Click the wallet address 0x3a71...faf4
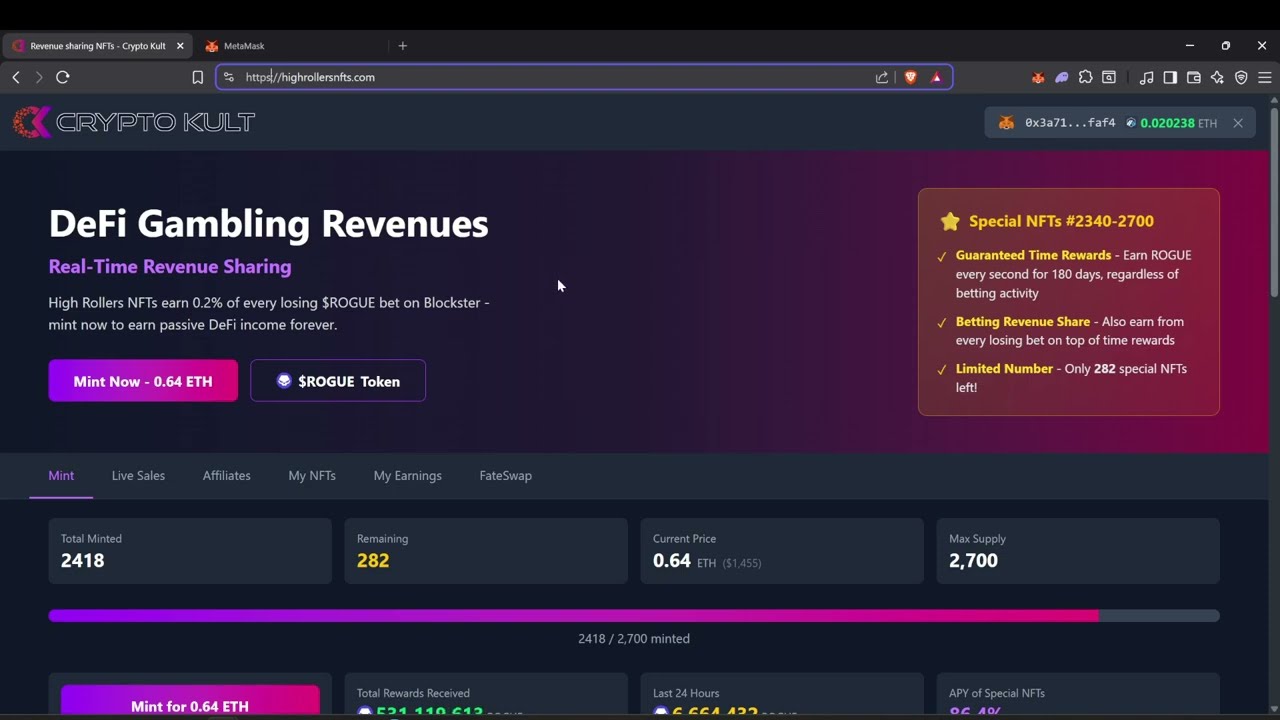The image size is (1280, 720). 1070,123
